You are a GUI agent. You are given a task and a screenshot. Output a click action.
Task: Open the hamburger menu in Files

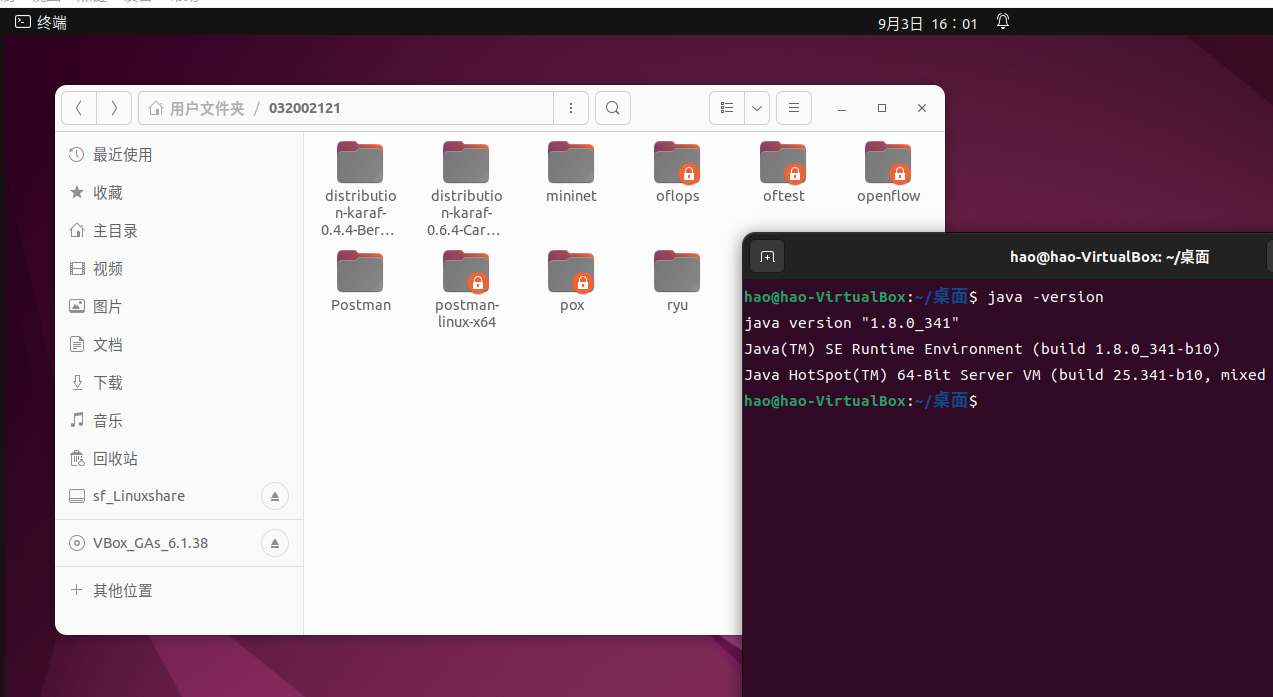pyautogui.click(x=794, y=108)
